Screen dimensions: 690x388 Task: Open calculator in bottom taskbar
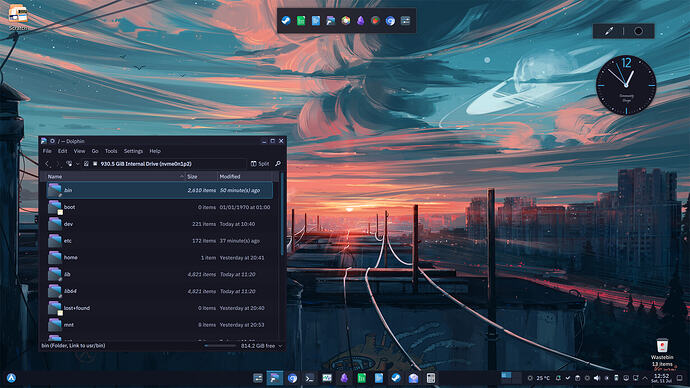pos(431,378)
